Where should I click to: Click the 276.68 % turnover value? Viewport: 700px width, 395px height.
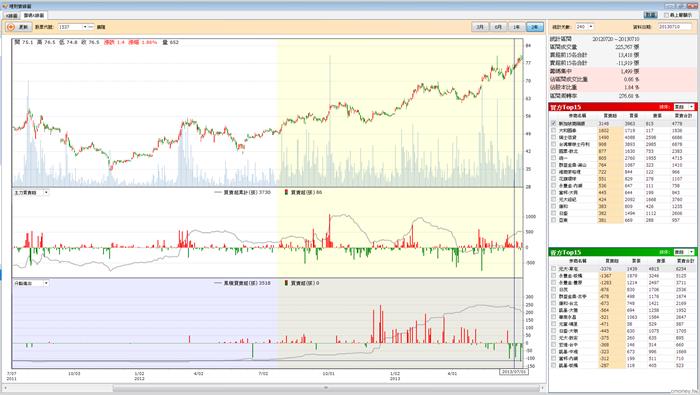coord(629,96)
